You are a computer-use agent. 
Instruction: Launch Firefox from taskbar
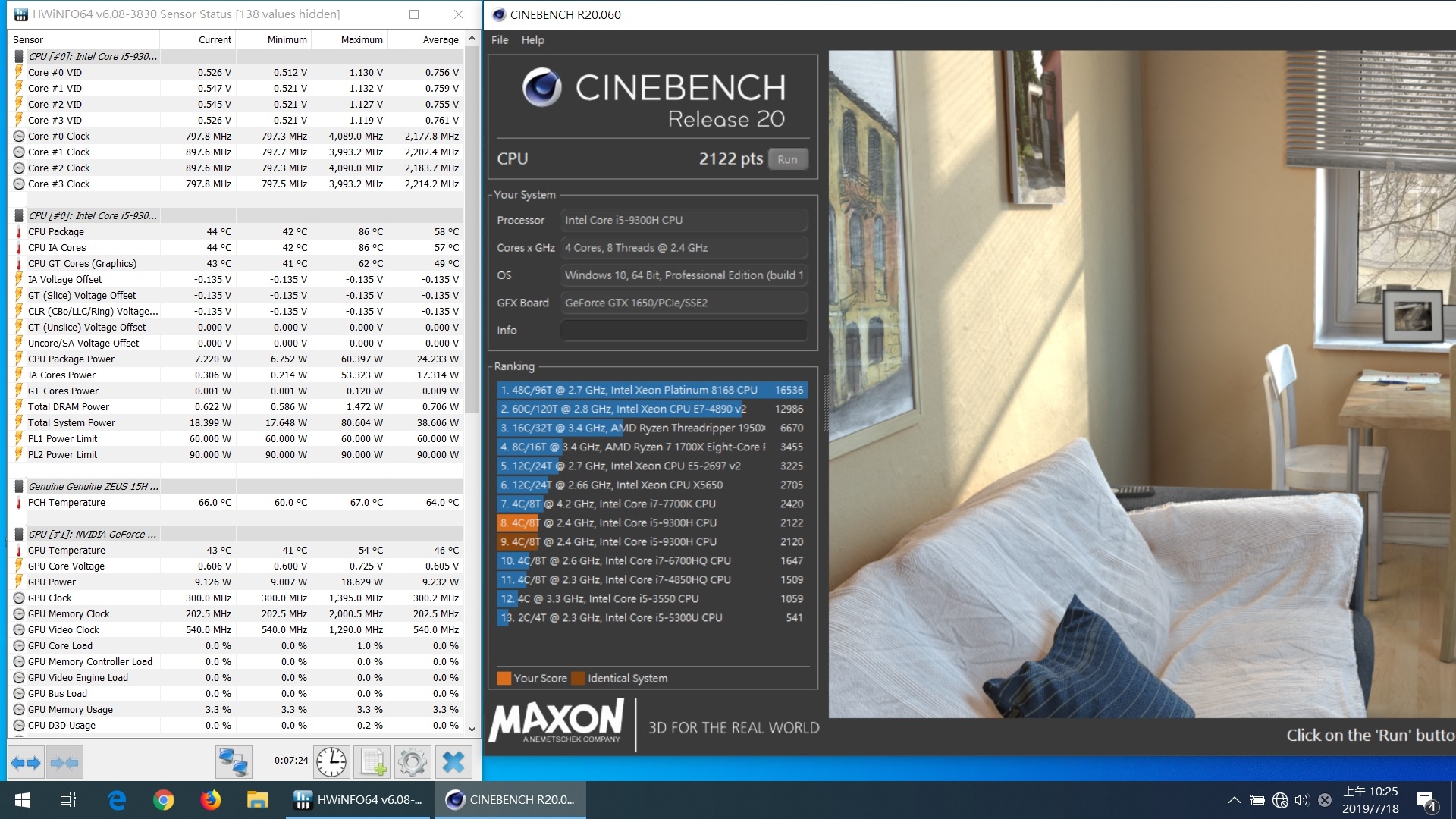tap(210, 800)
